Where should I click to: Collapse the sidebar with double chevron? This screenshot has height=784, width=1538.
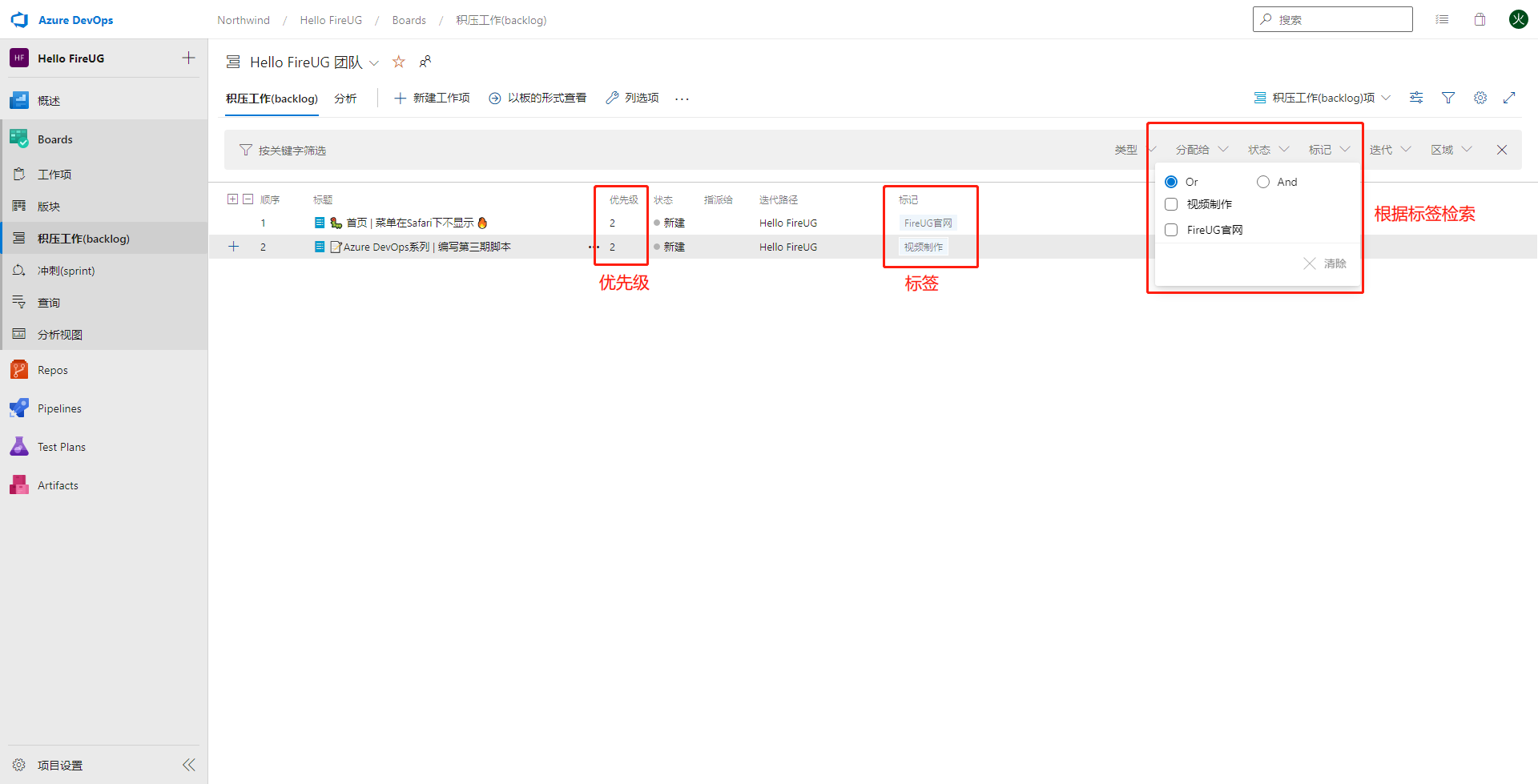click(189, 765)
